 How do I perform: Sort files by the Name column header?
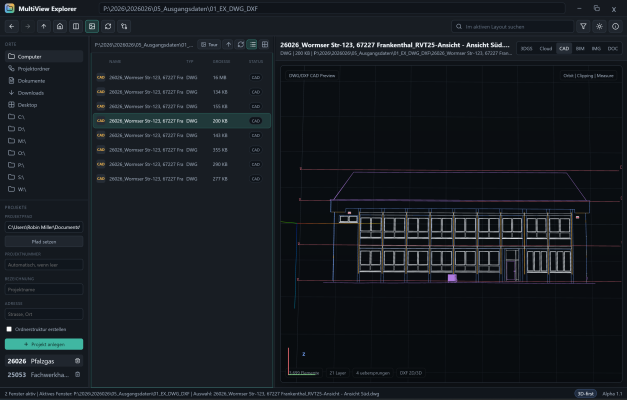(115, 62)
